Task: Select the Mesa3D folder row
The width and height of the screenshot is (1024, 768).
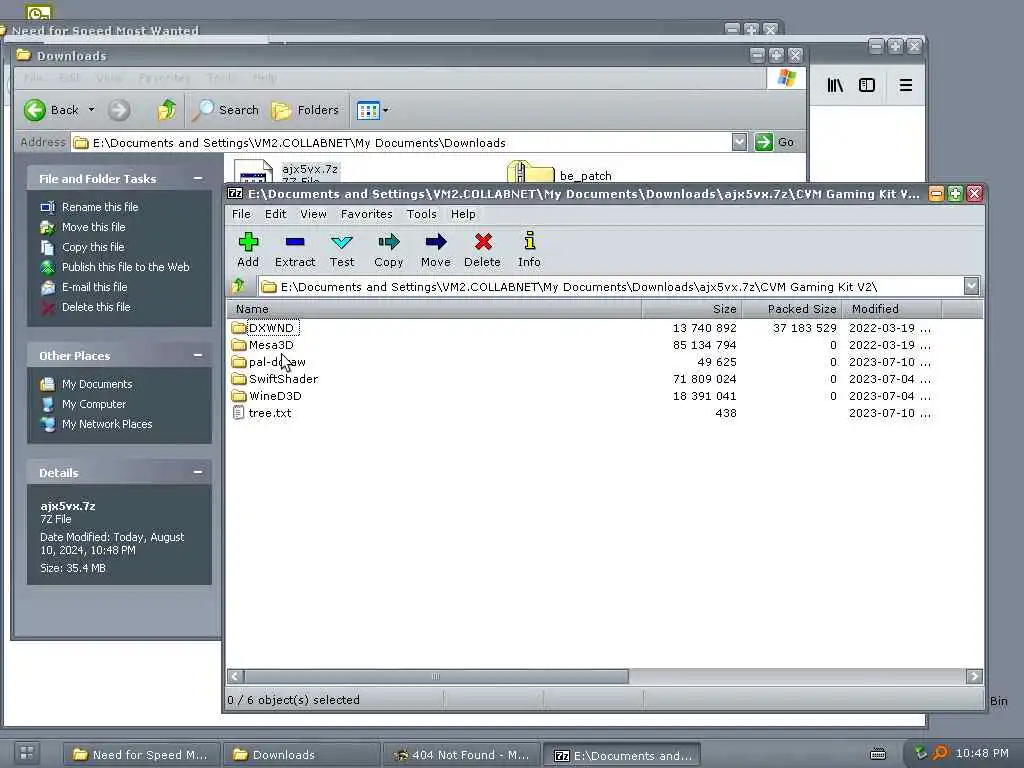Action: 271,345
